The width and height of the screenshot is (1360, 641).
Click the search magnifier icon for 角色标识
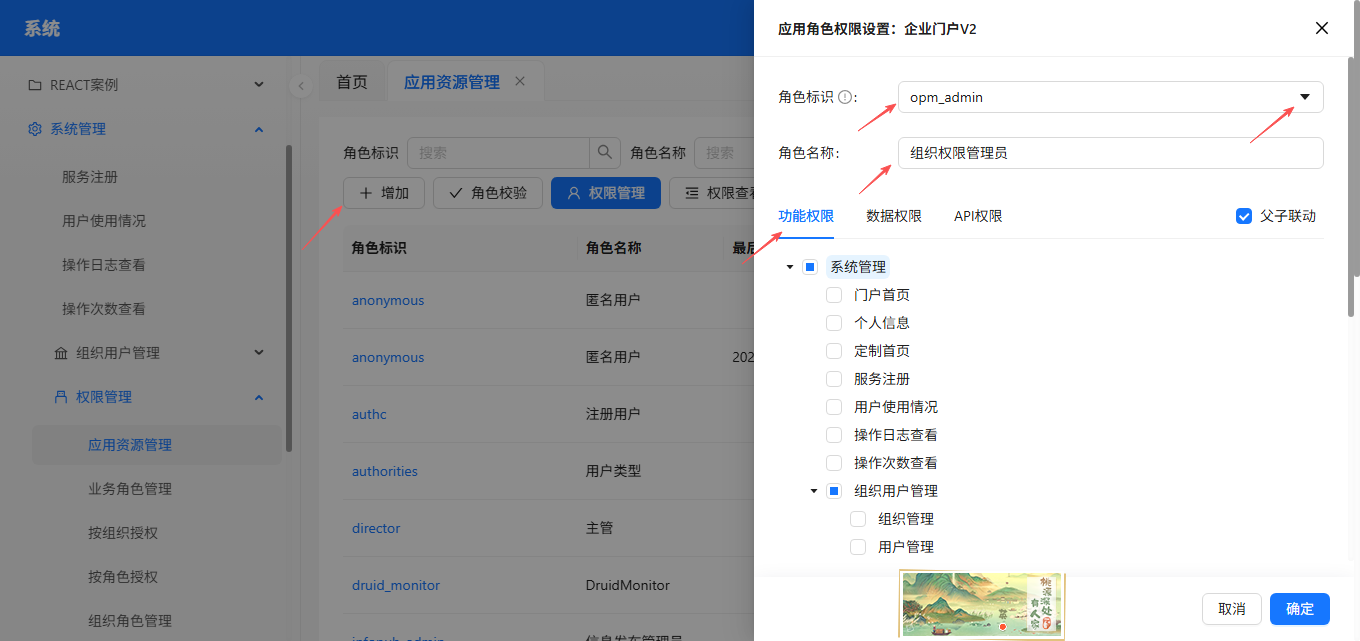coord(604,153)
